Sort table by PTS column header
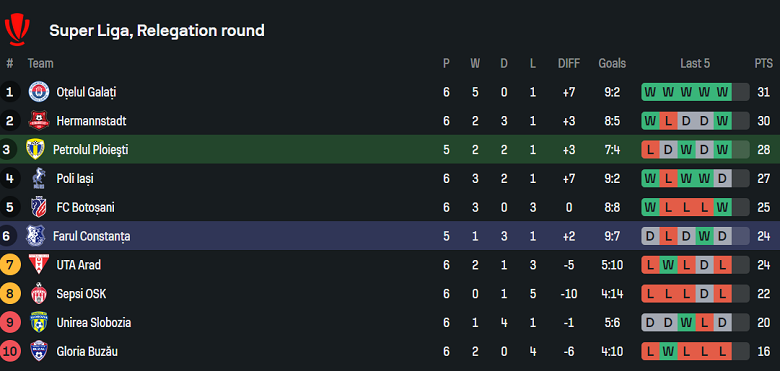Screen dimensions: 780x371 pos(764,64)
